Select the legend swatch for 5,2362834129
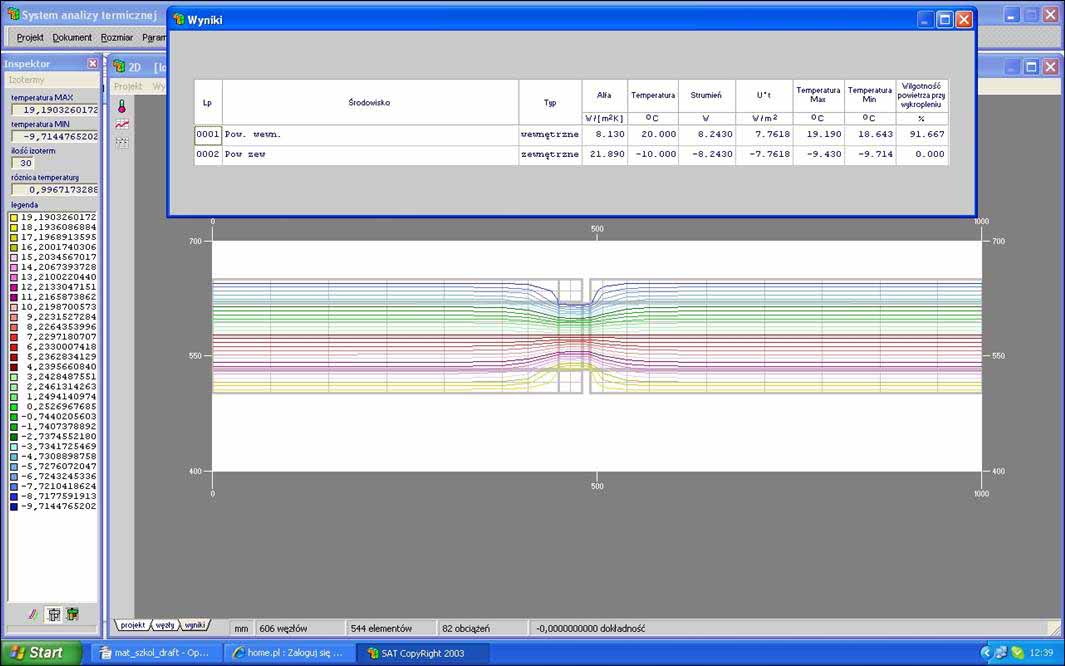This screenshot has height=666, width=1065. [x=14, y=357]
